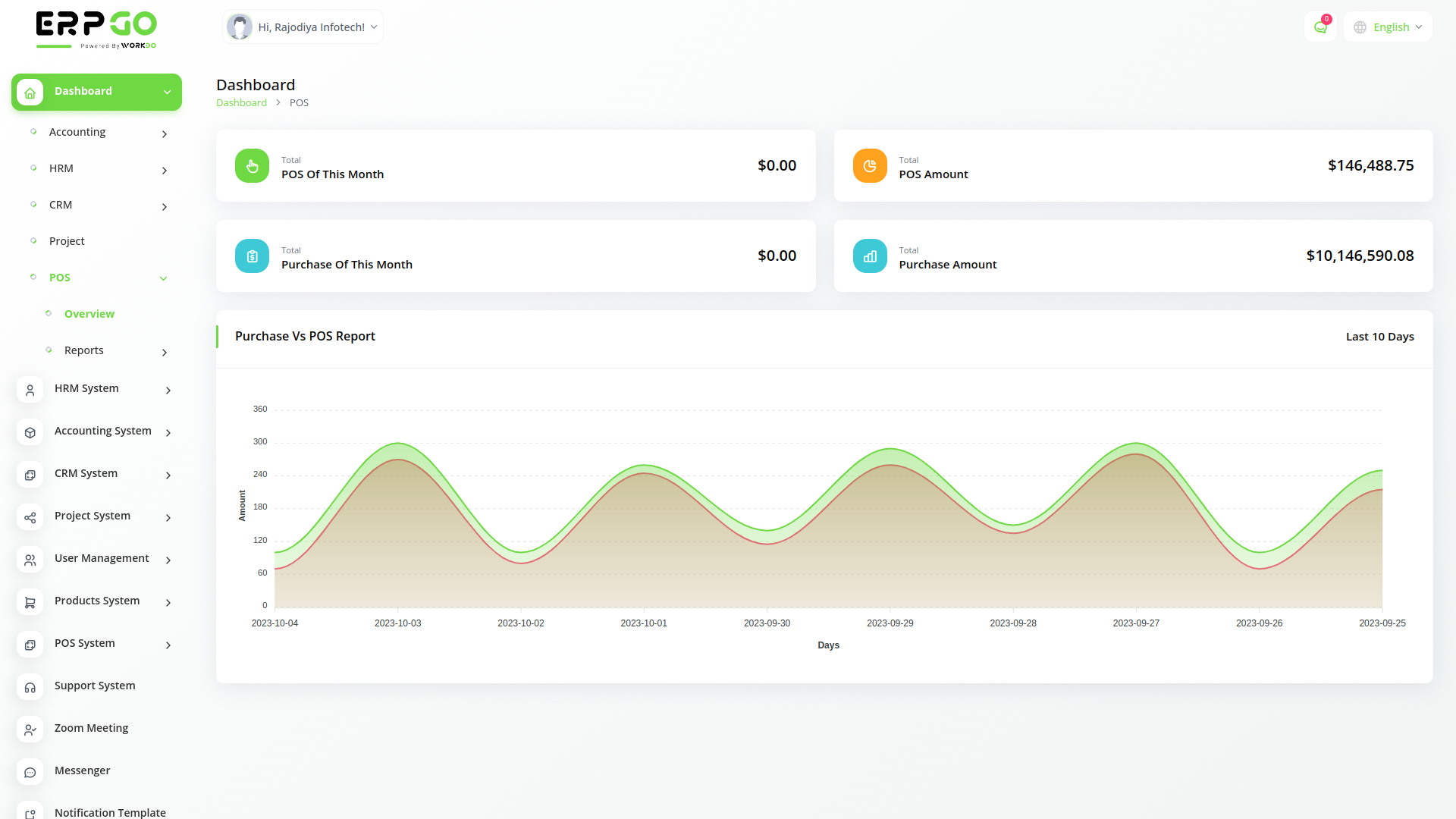Click the Last 10 Days label on chart

click(x=1379, y=336)
